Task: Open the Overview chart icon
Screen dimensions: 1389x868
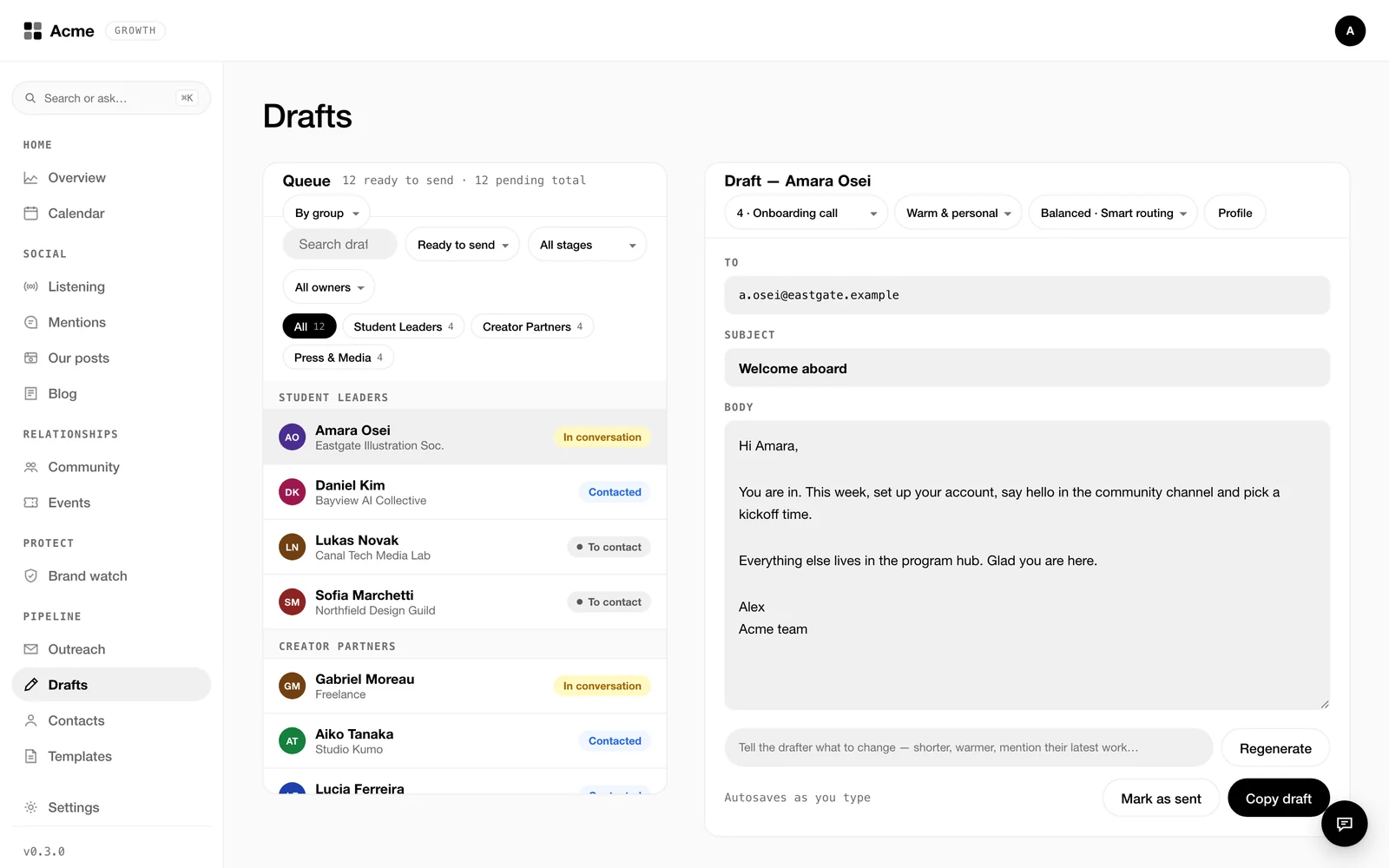Action: click(x=31, y=178)
